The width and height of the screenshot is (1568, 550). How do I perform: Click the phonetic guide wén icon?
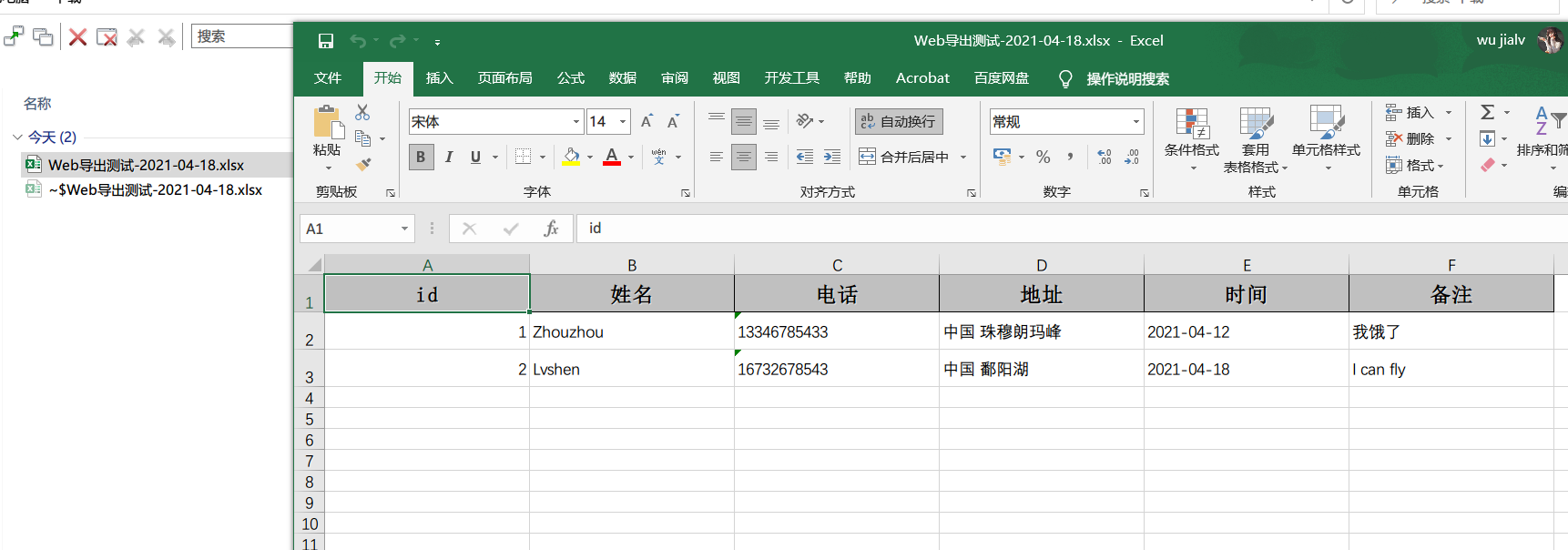(x=659, y=157)
